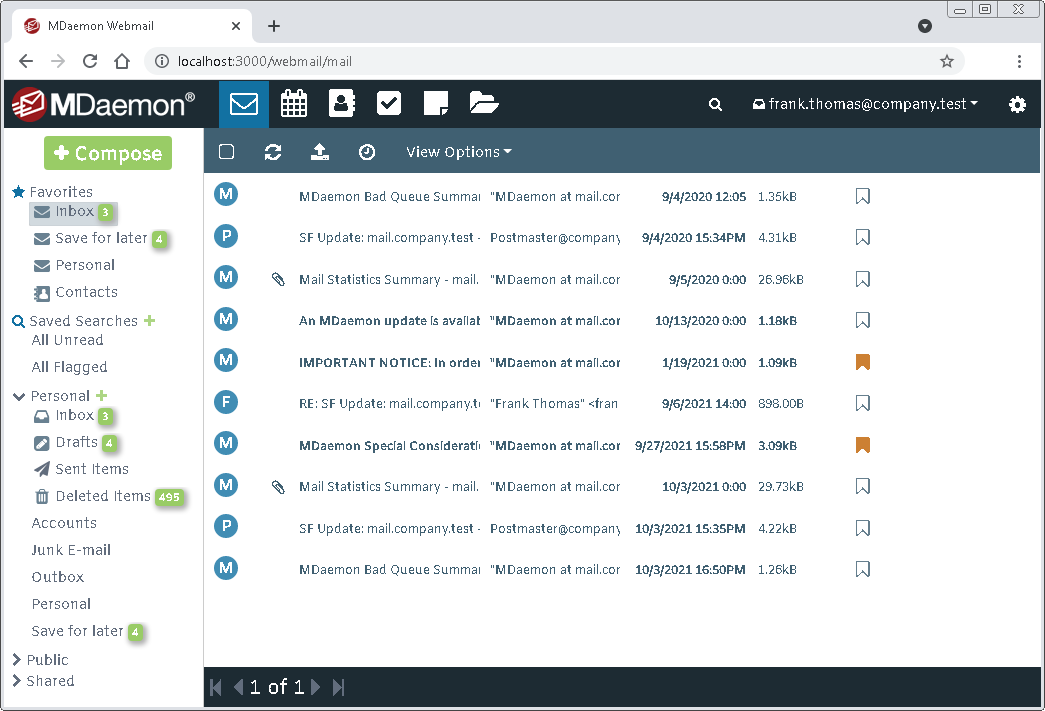
Task: Click the search magnifier icon
Action: (715, 105)
